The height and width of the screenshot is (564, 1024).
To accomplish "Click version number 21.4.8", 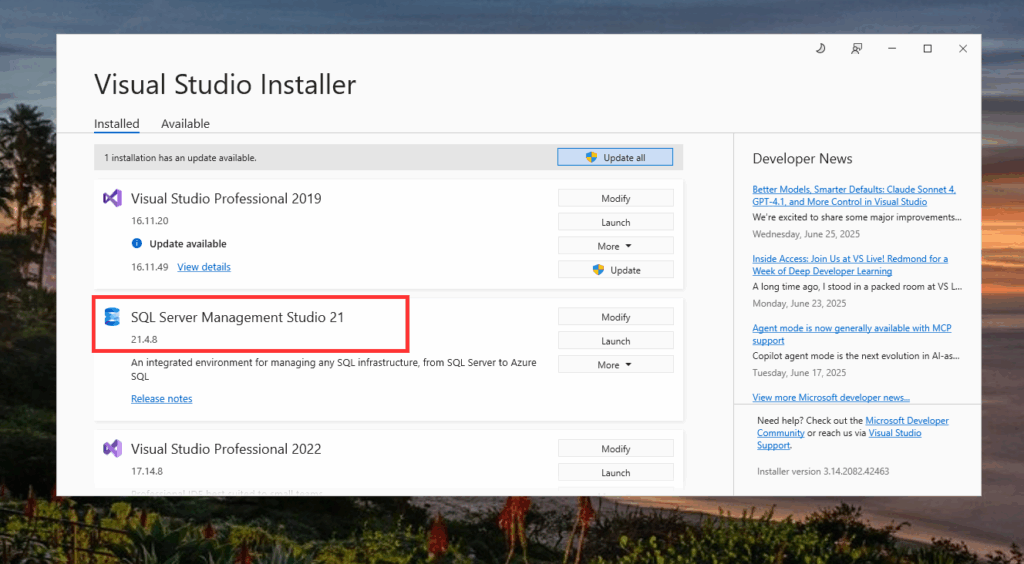I will click(x=144, y=339).
